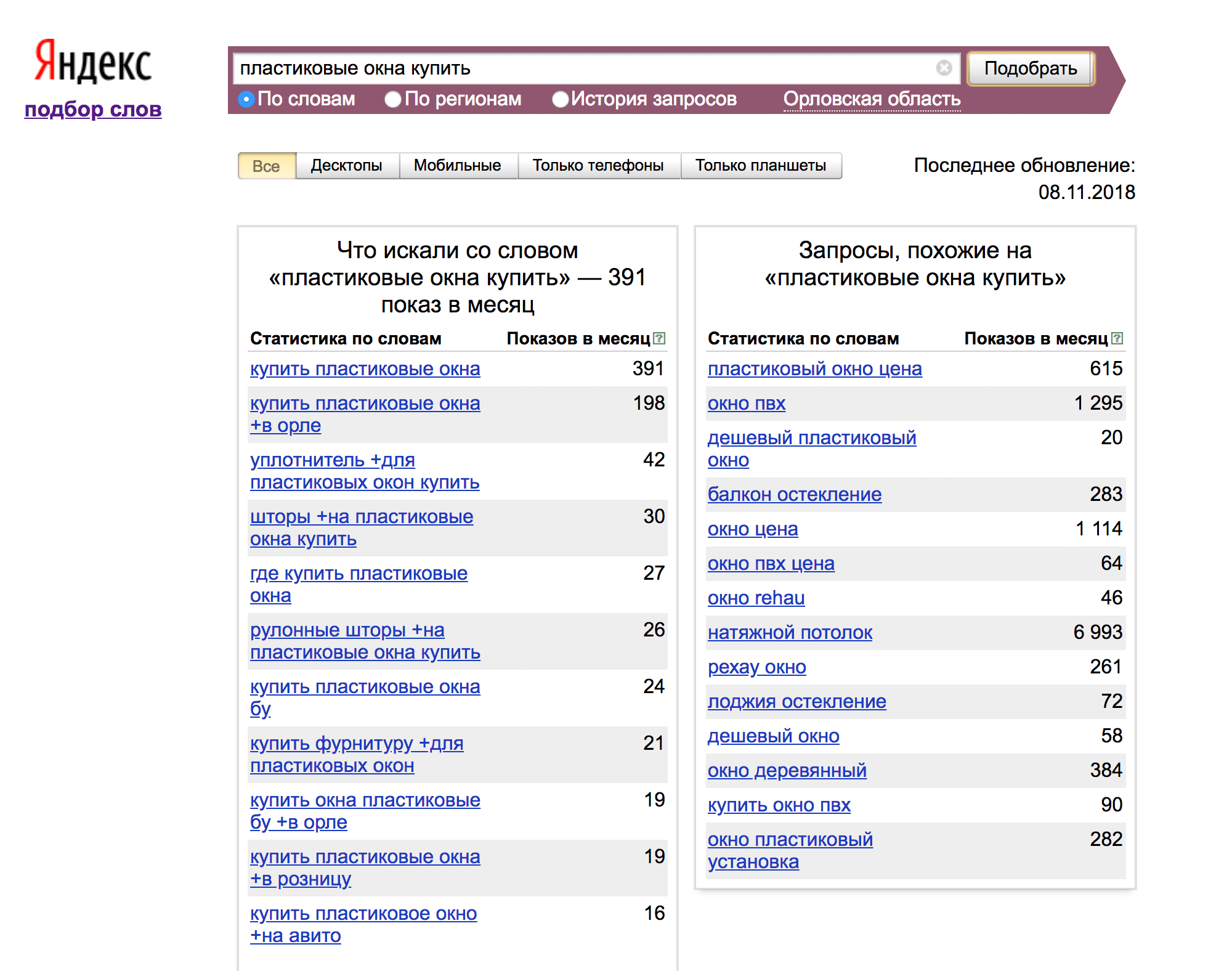This screenshot has width=1232, height=971.
Task: Open 'натяжной потолок' similar query
Action: (790, 633)
